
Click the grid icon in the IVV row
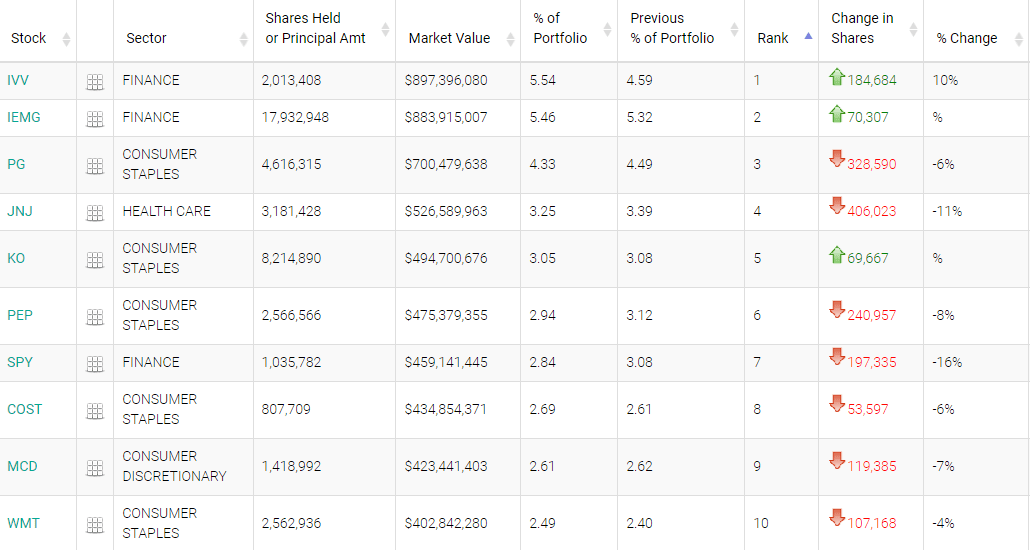click(95, 82)
